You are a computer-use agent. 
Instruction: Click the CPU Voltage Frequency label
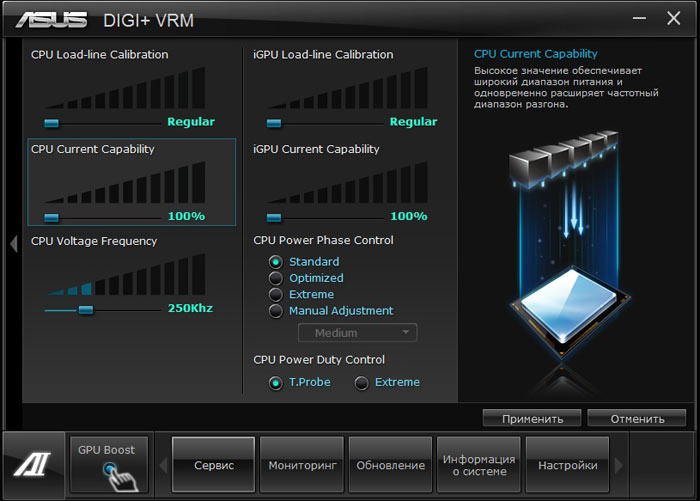click(94, 241)
